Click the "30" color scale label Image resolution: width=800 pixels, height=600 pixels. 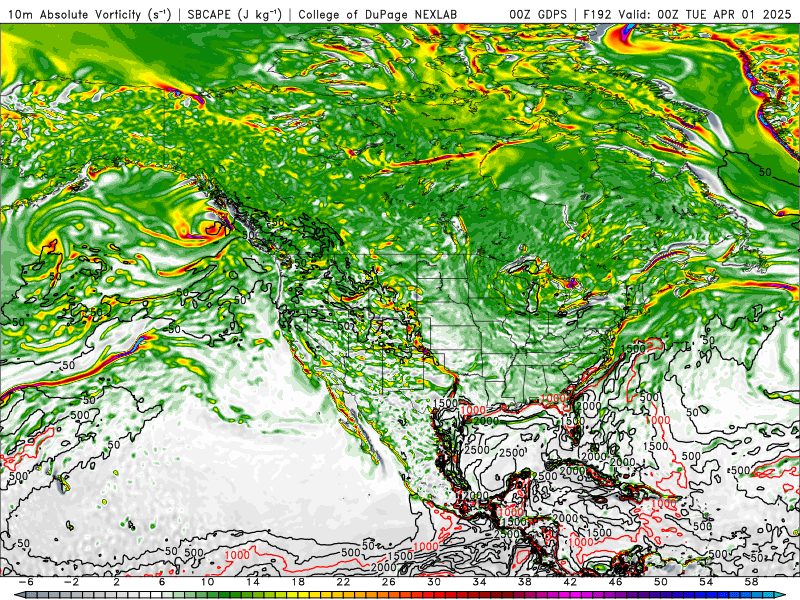pyautogui.click(x=434, y=582)
